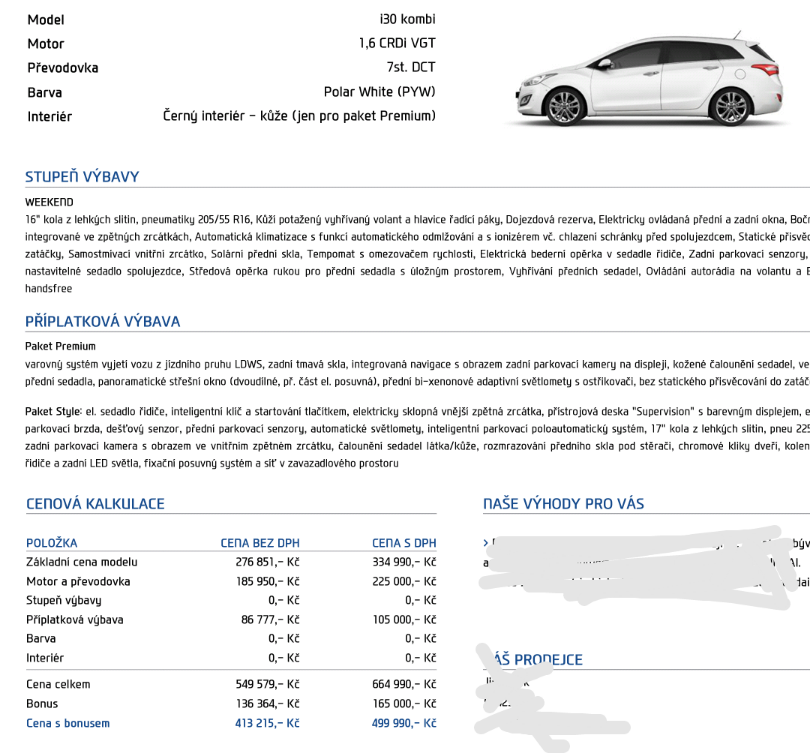Click the '136 364,- Kč' bonus amount
Viewport: 810px width, 753px height.
(x=268, y=704)
